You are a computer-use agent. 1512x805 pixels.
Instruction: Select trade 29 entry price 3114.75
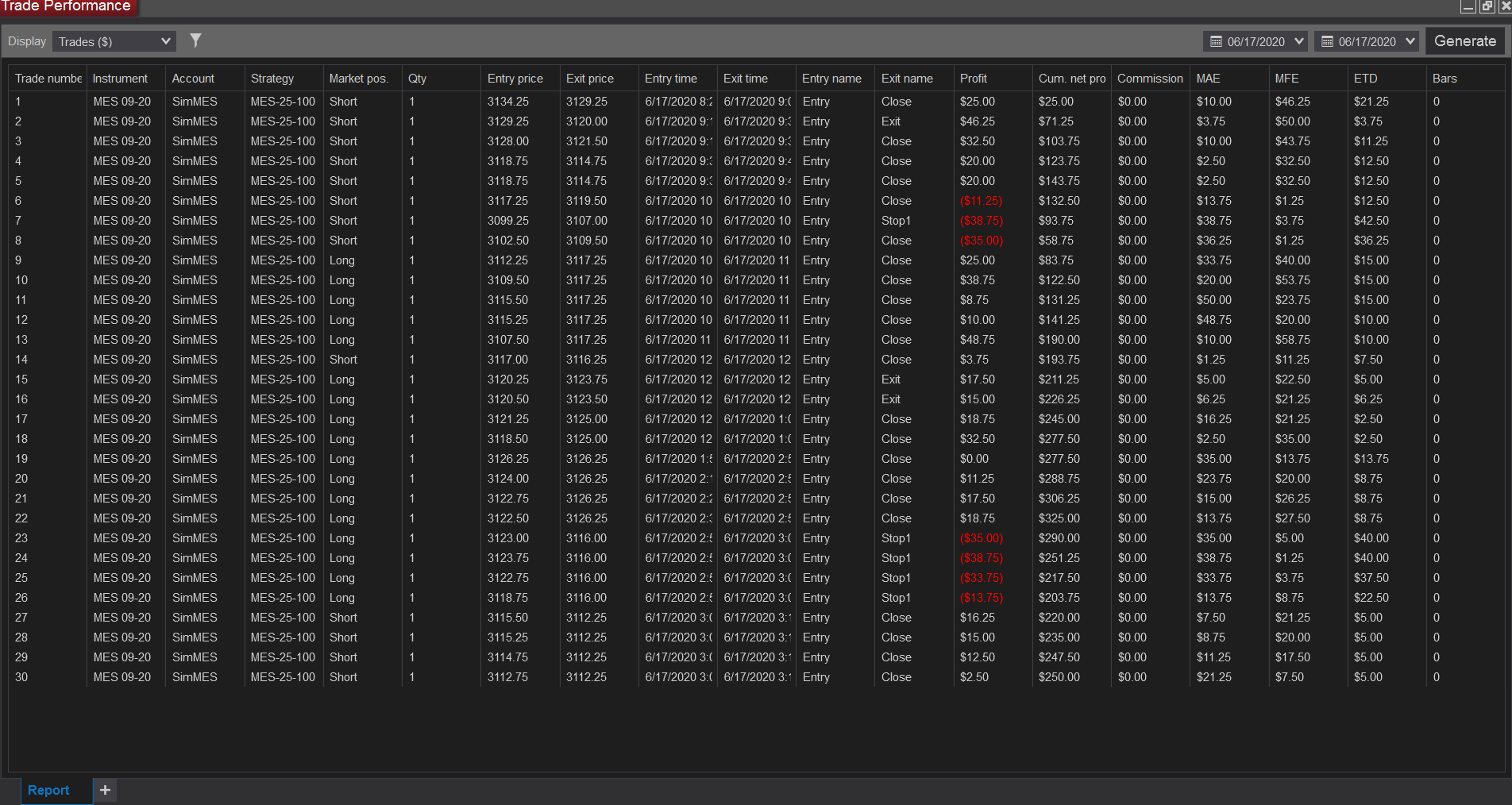[508, 657]
